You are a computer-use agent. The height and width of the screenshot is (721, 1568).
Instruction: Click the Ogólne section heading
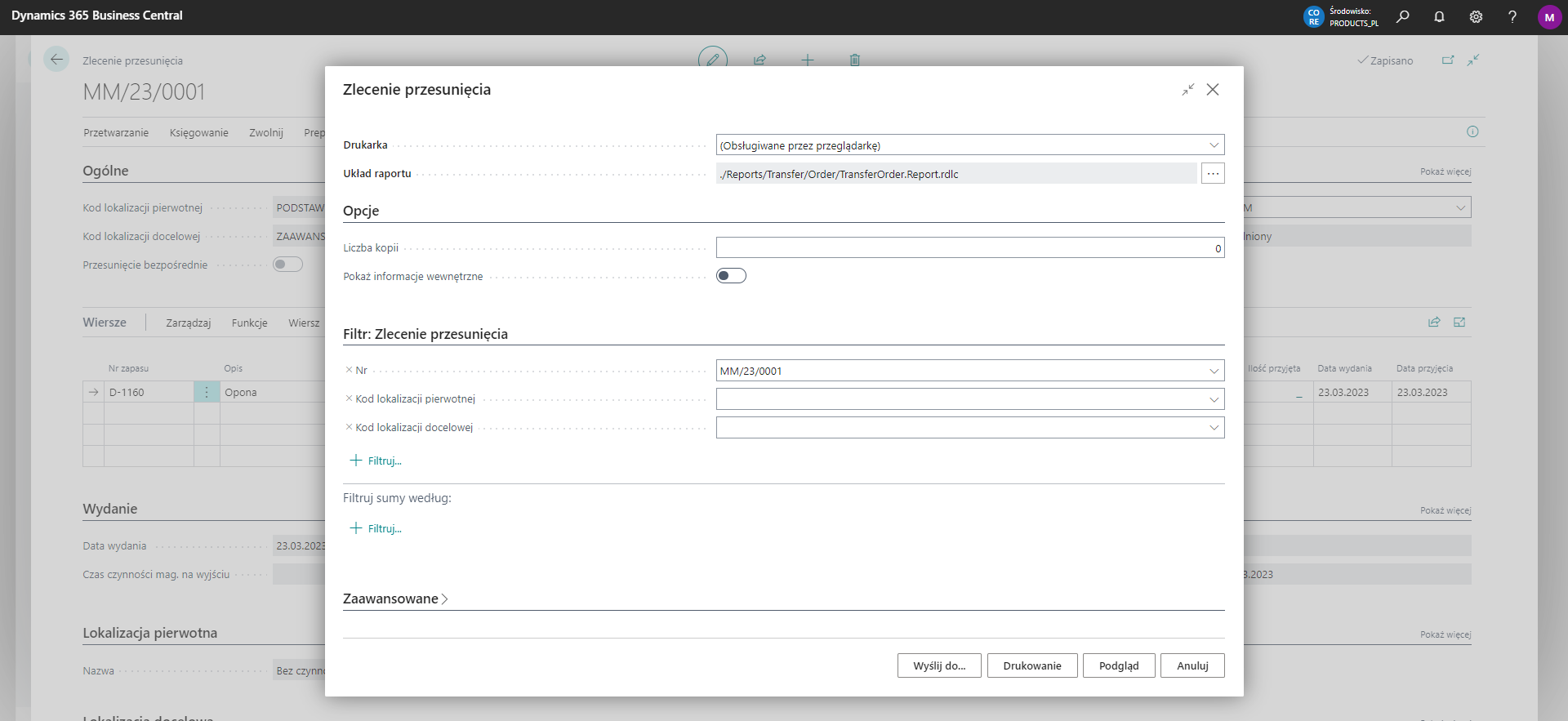point(105,171)
